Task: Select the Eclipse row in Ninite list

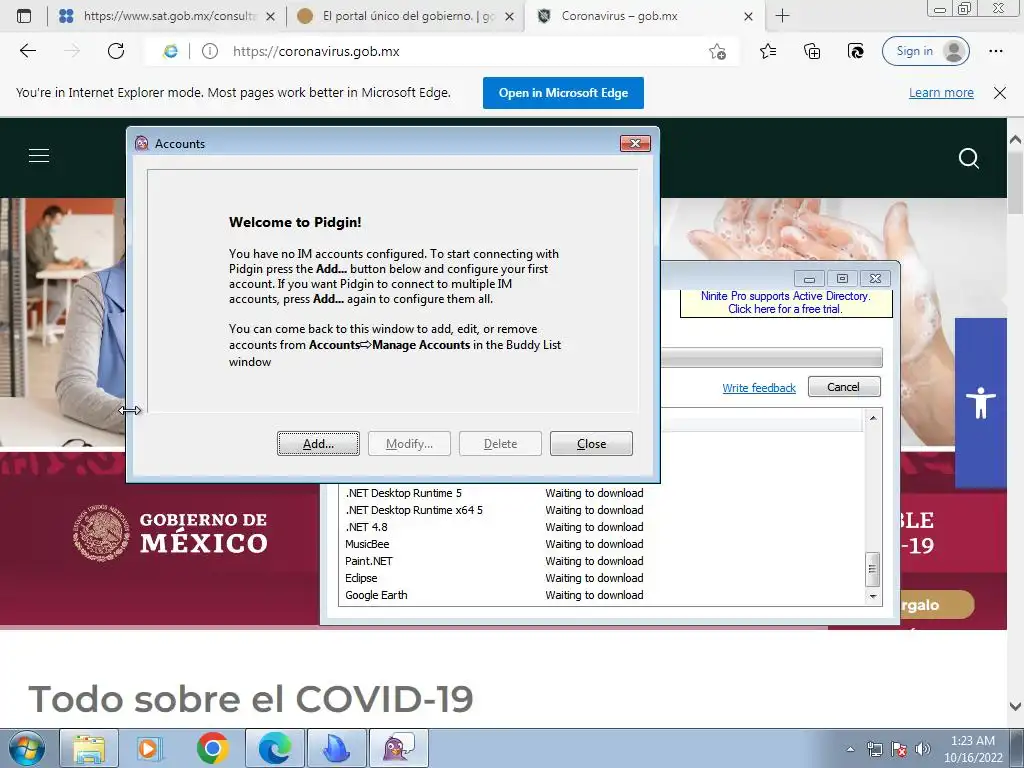Action: pyautogui.click(x=602, y=578)
